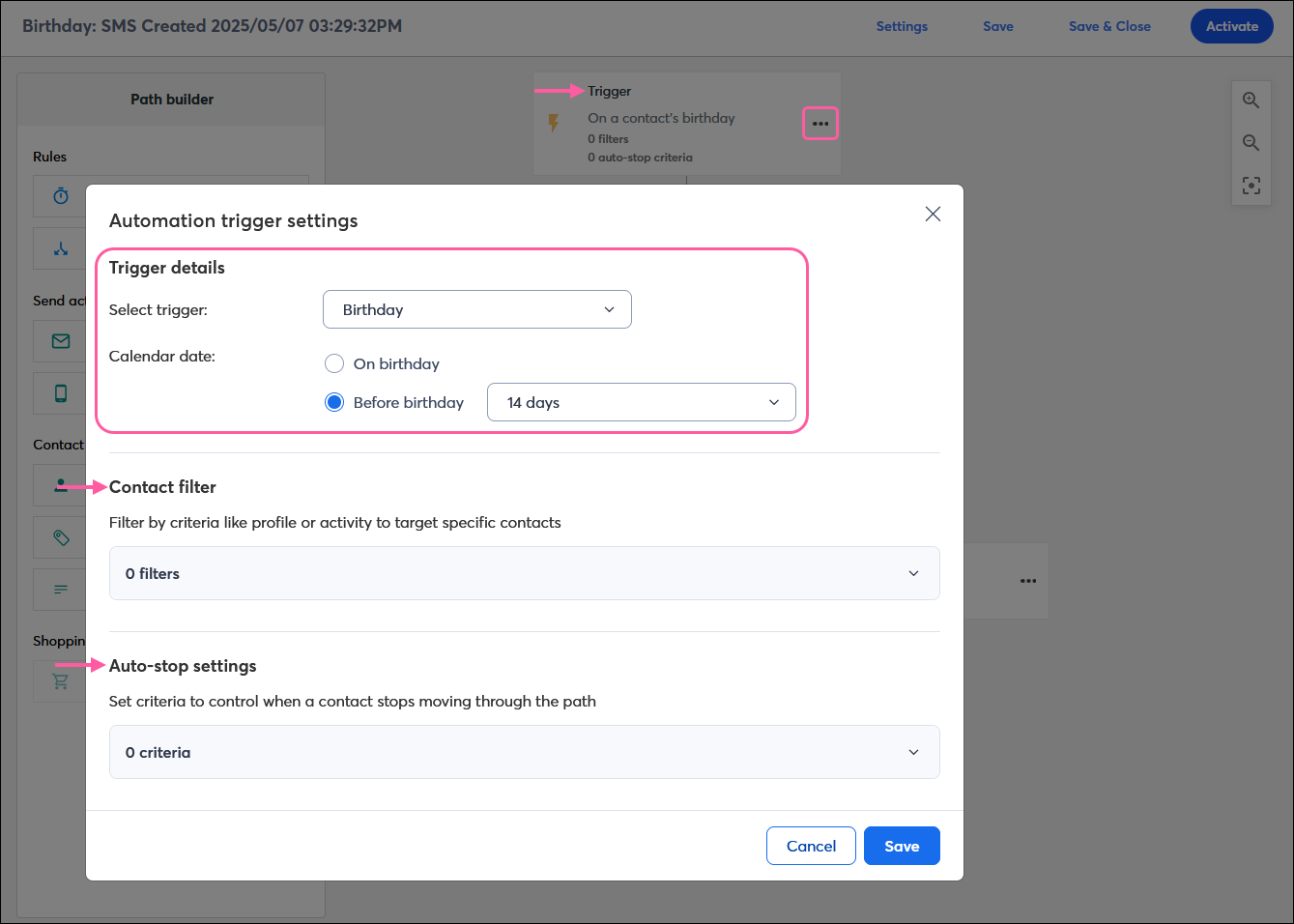Click the 'On a contact's birthday' text

661,118
